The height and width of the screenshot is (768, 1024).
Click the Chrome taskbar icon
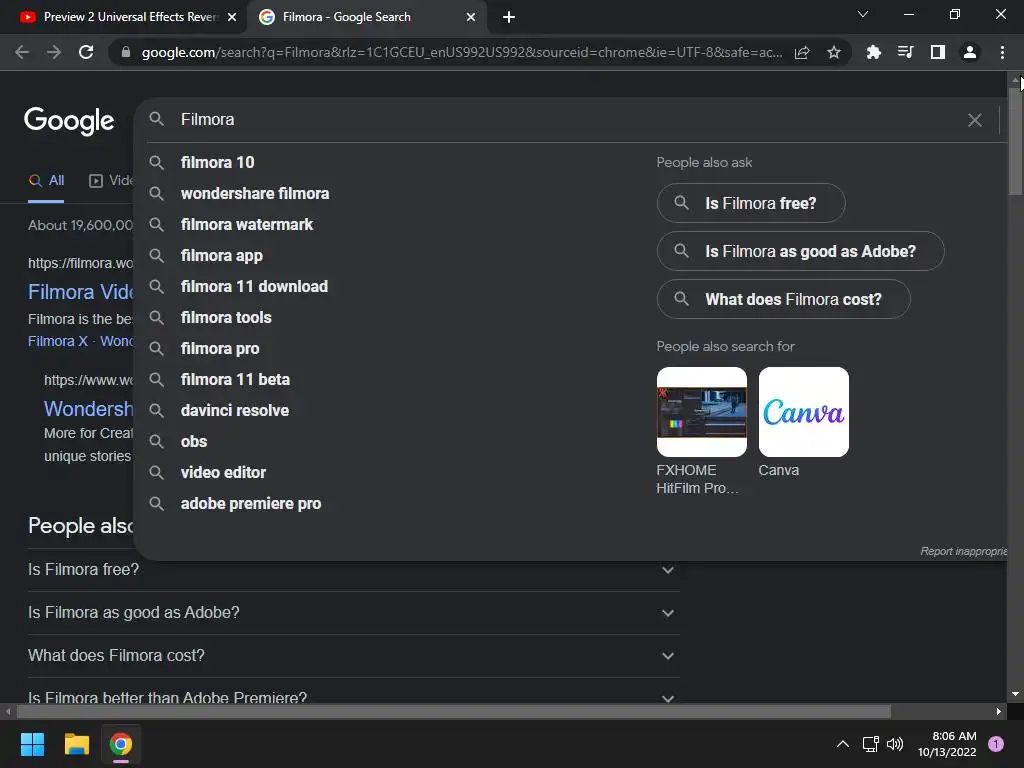pyautogui.click(x=121, y=744)
